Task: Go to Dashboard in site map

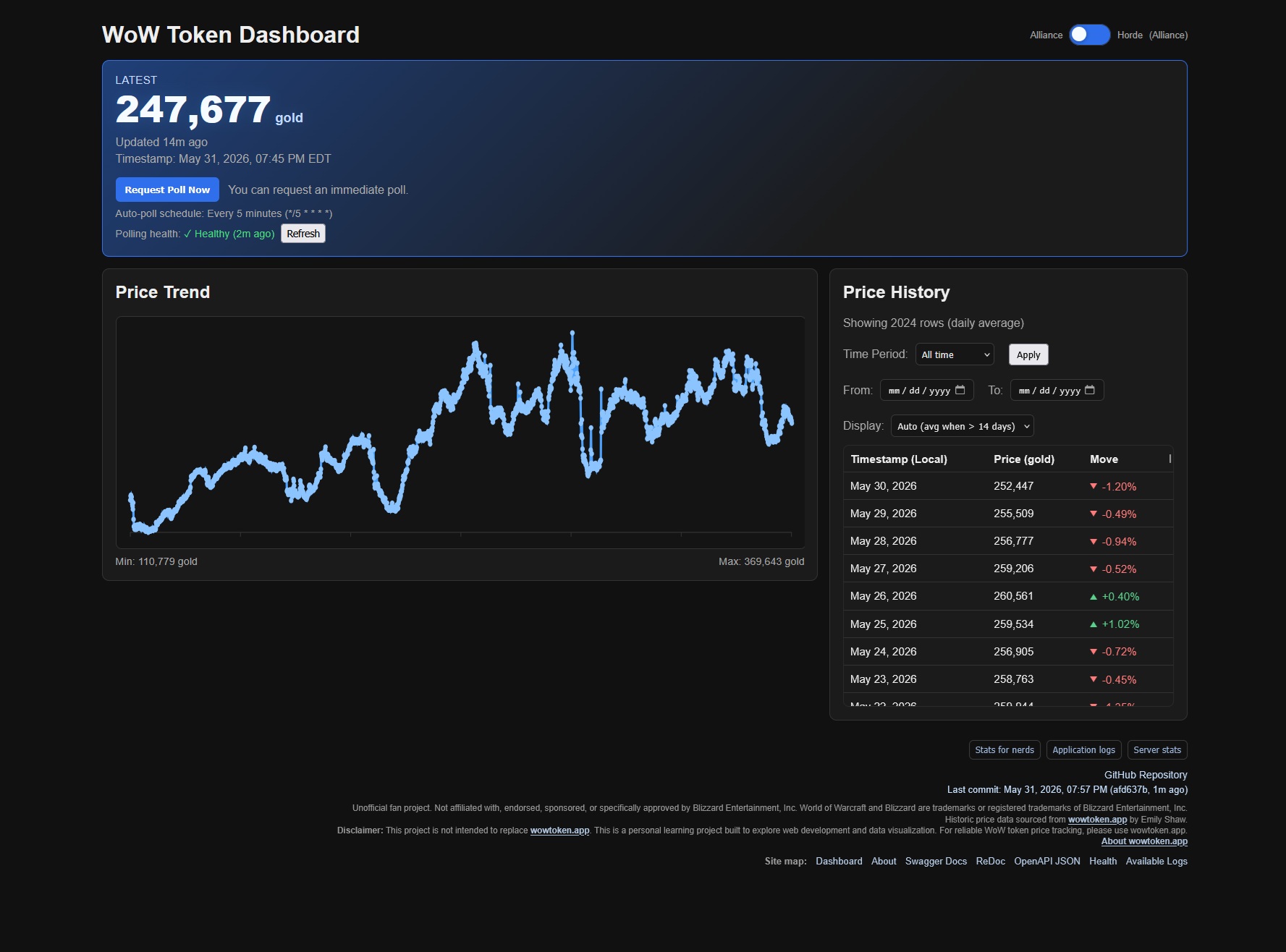Action: [x=839, y=861]
